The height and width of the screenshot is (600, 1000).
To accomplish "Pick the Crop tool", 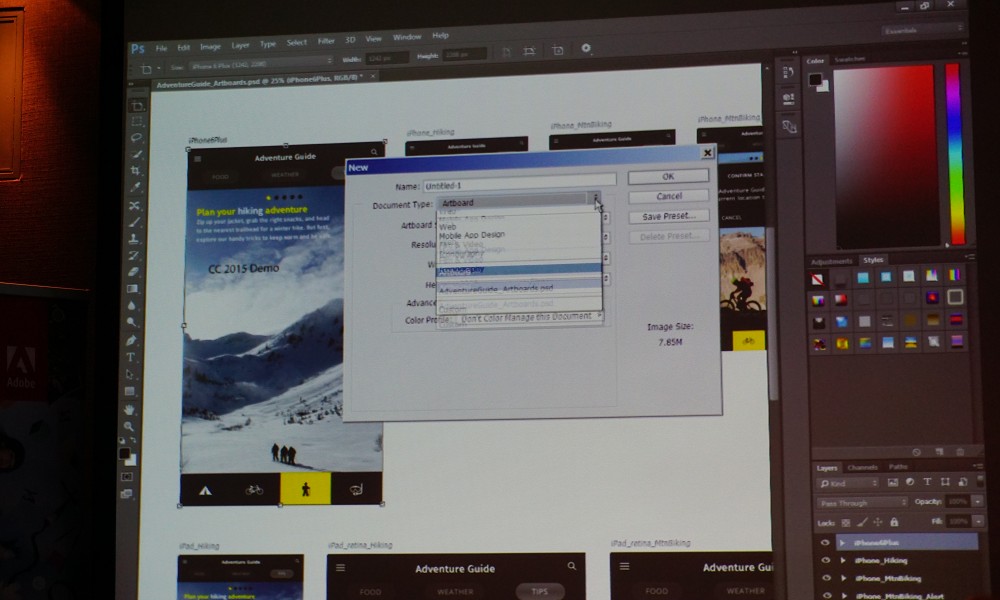I will tap(135, 171).
